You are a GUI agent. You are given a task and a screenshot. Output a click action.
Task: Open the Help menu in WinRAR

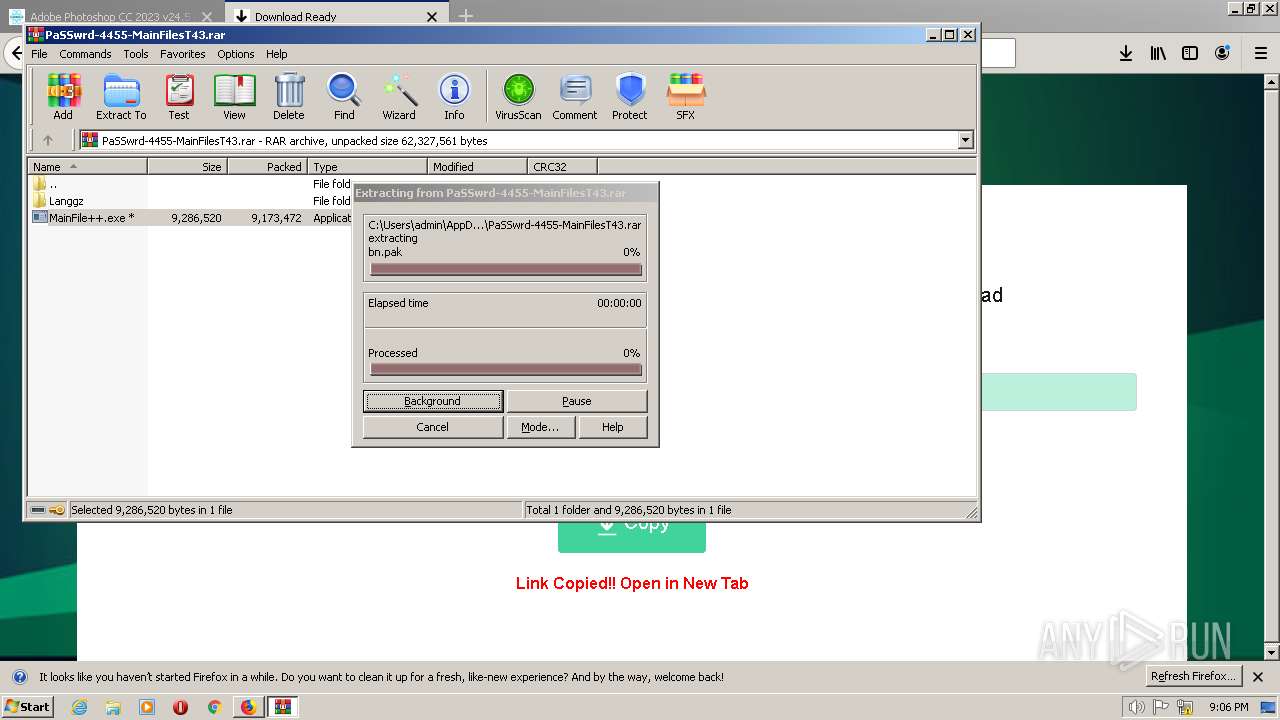click(277, 54)
